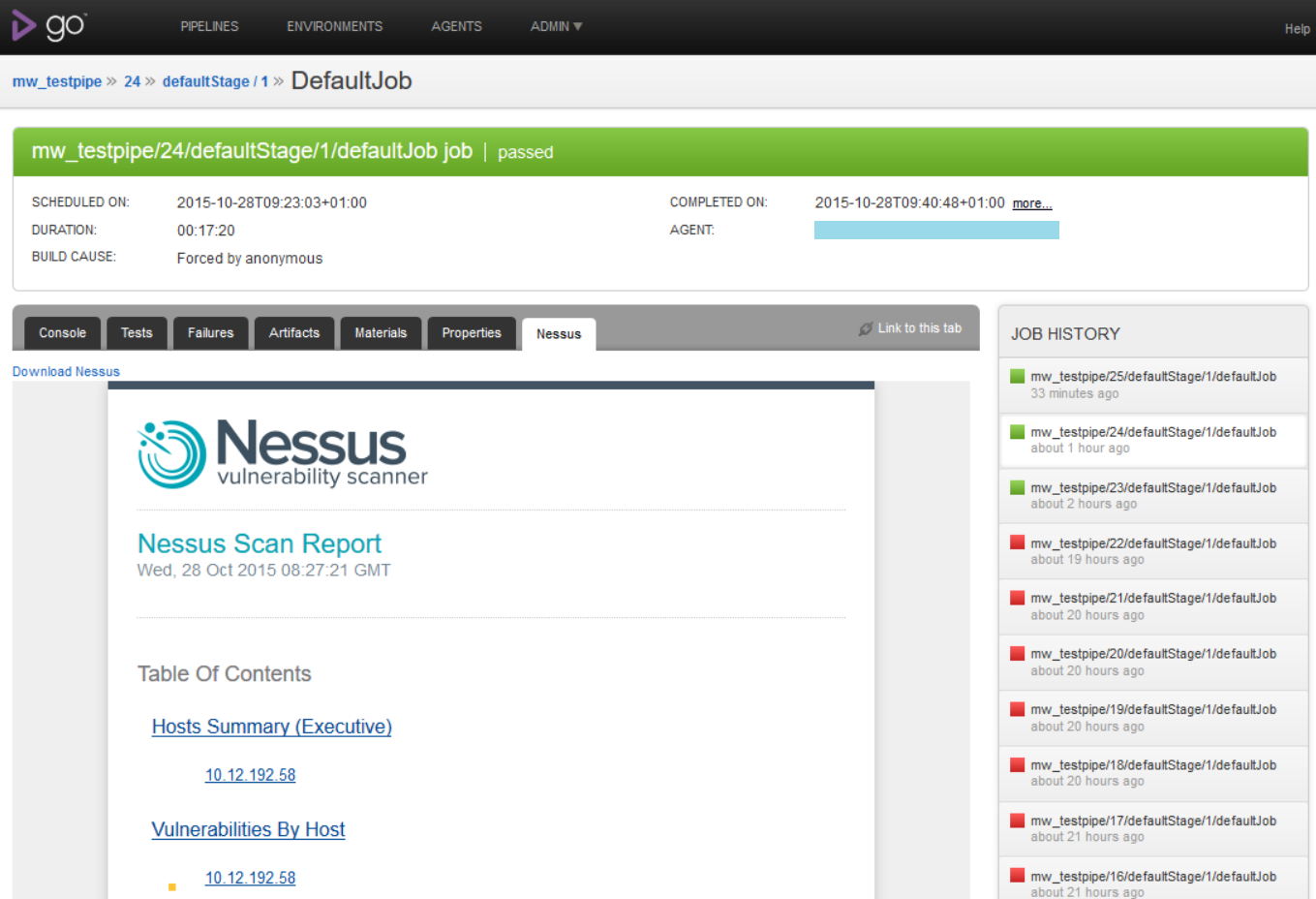The width and height of the screenshot is (1316, 899).
Task: Select the 33 minutes ago timestamp
Action: tap(1075, 393)
